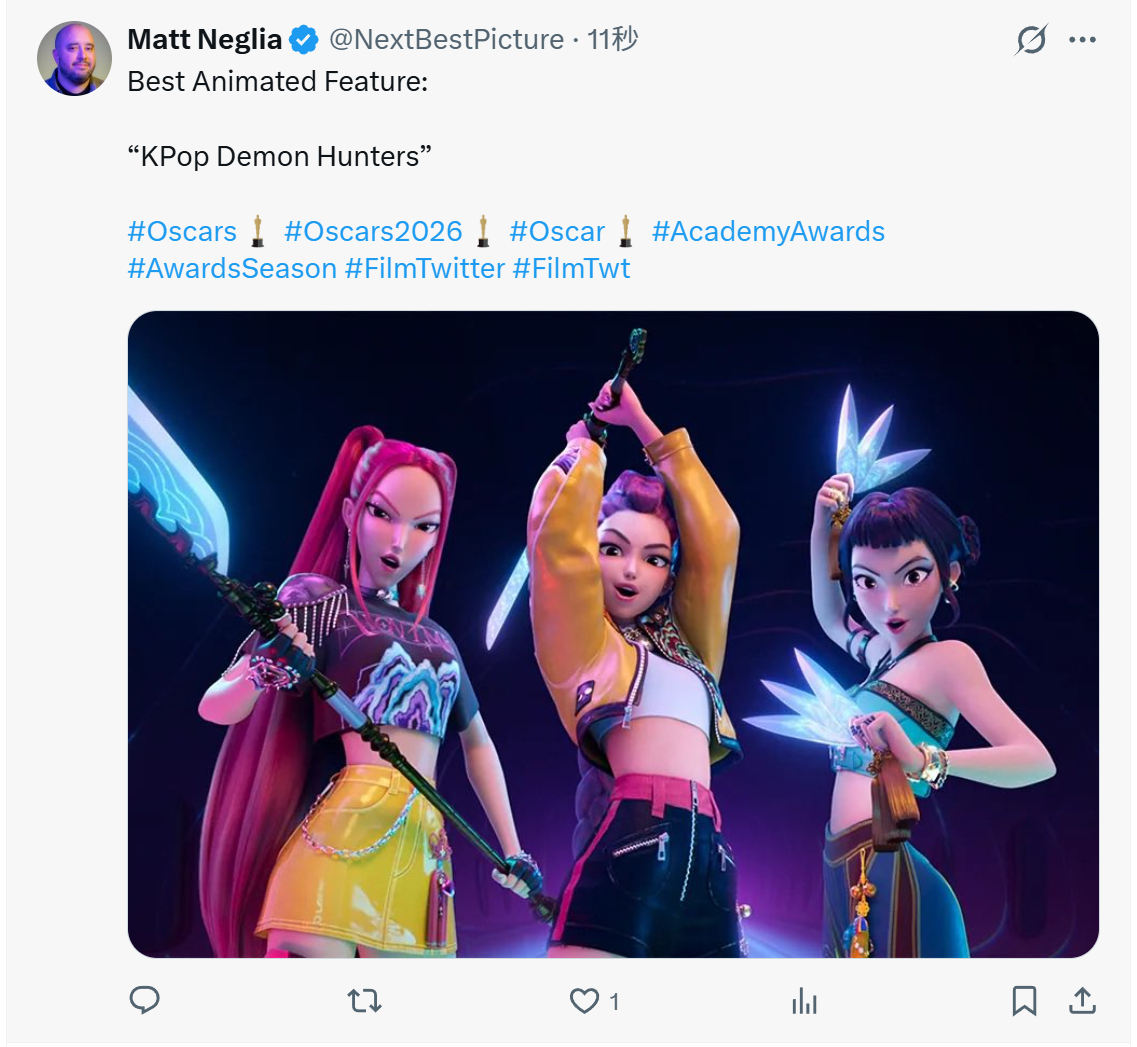Enlarge the KPop Demon Hunters image
1137x1047 pixels.
pos(613,634)
